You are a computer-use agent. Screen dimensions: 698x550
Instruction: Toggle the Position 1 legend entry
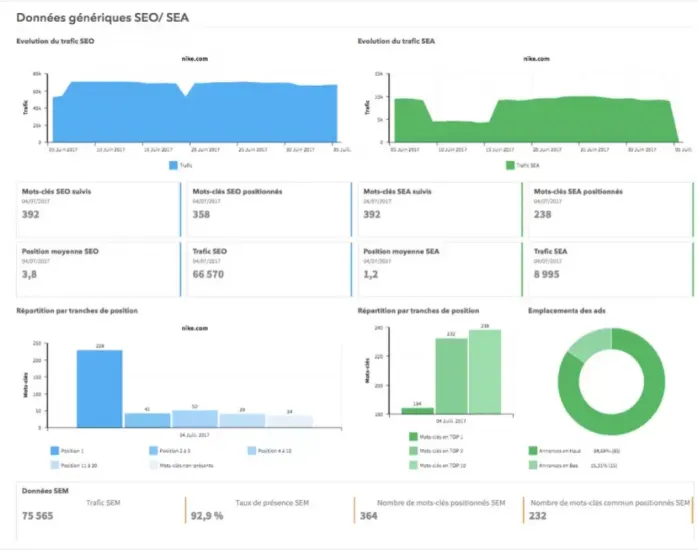click(x=67, y=451)
